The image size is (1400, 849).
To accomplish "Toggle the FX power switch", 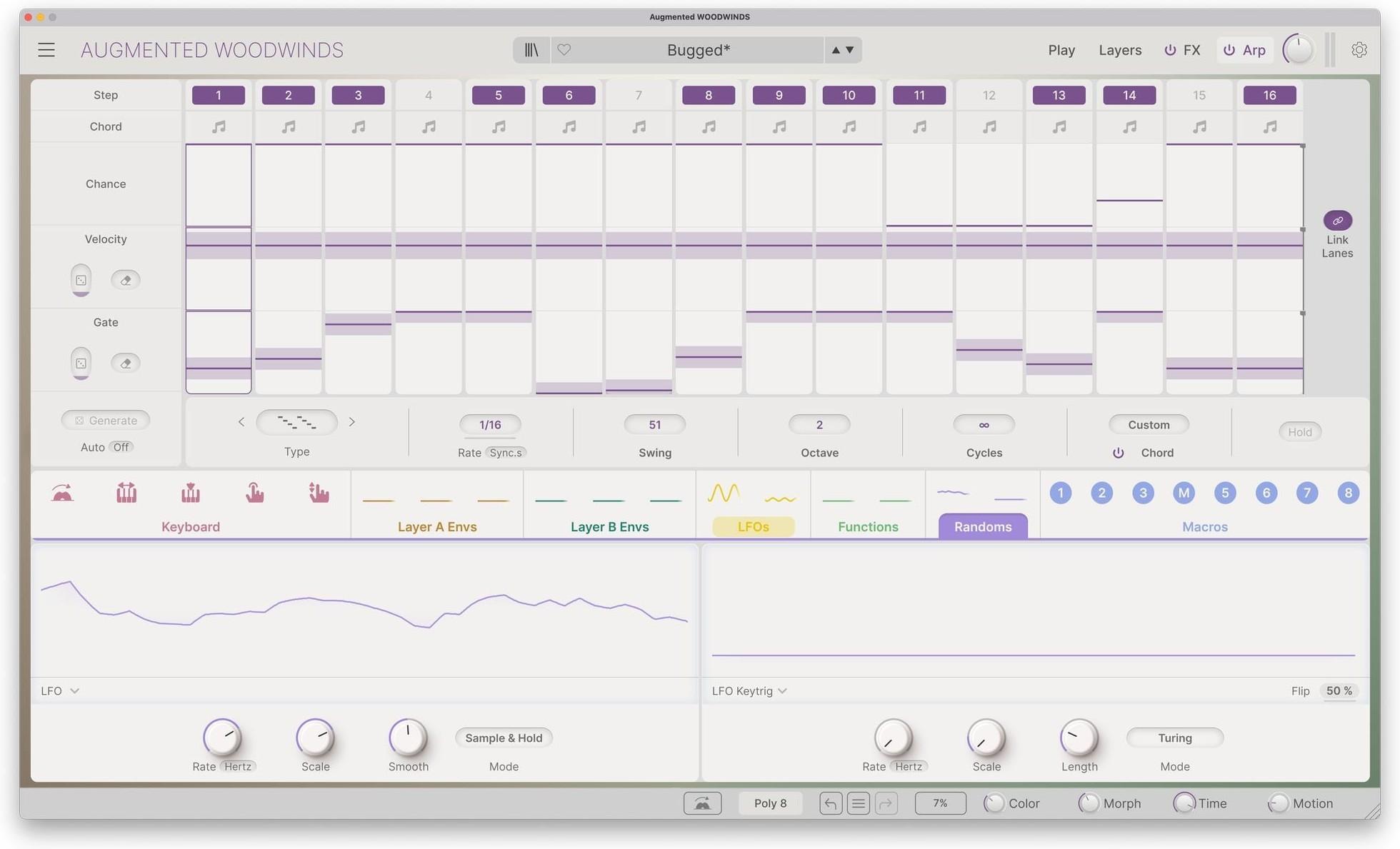I will point(1170,50).
